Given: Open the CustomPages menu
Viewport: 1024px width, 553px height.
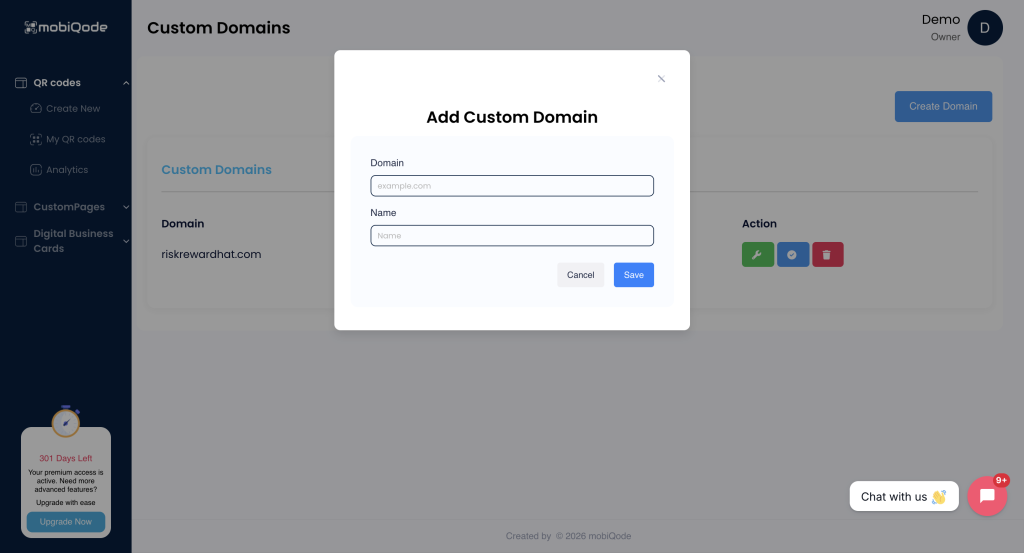Looking at the screenshot, I should point(69,207).
